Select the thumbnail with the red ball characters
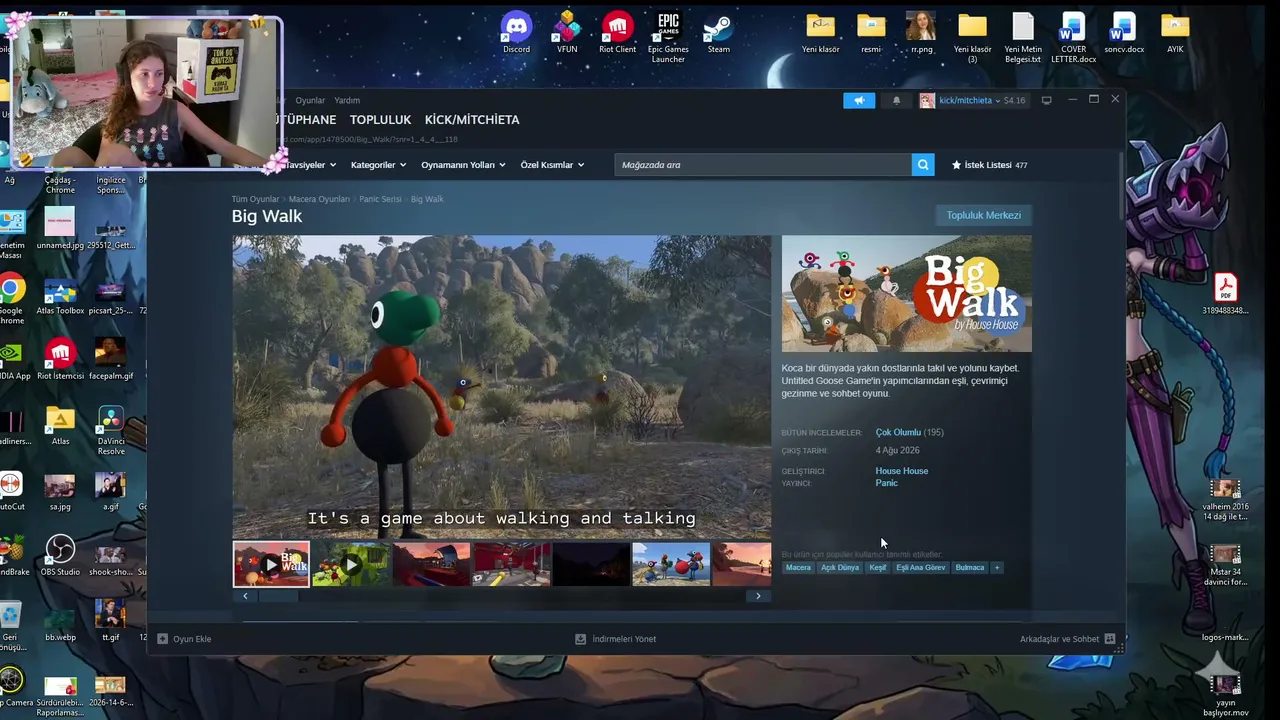 click(671, 564)
